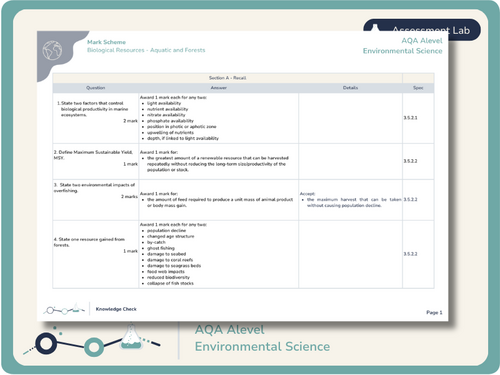Click the 'reduced biodiversity' bullet
Viewport: 500px width, 375px height.
pyautogui.click(x=168, y=277)
